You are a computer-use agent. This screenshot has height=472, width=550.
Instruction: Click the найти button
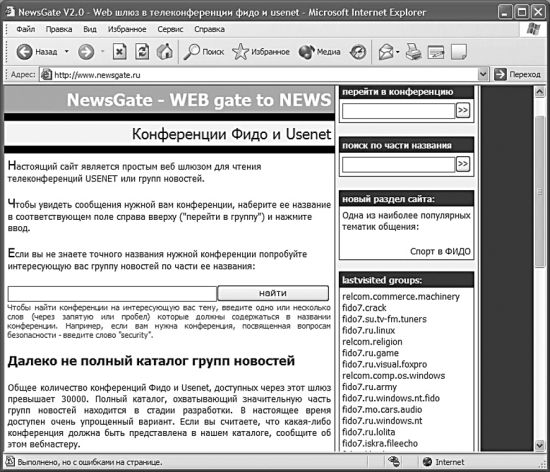pos(273,293)
